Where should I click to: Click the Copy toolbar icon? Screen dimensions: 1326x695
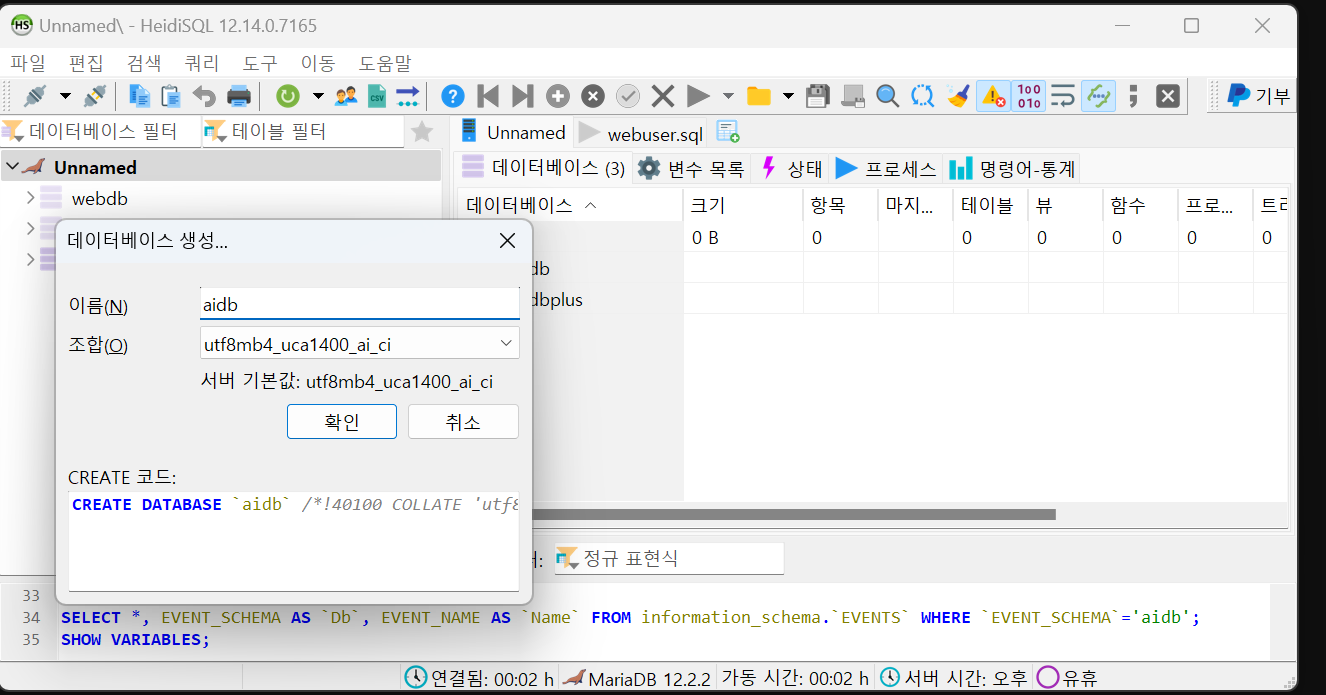point(140,96)
